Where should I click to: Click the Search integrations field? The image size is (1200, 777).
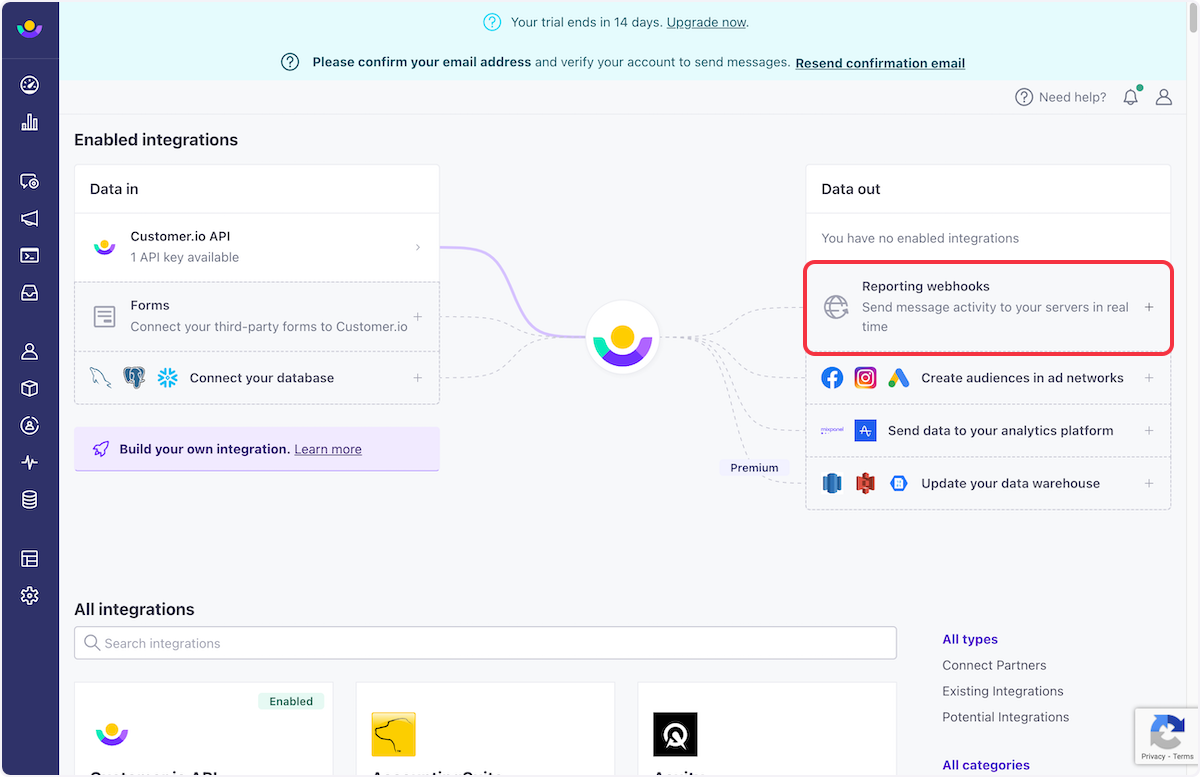pyautogui.click(x=485, y=643)
